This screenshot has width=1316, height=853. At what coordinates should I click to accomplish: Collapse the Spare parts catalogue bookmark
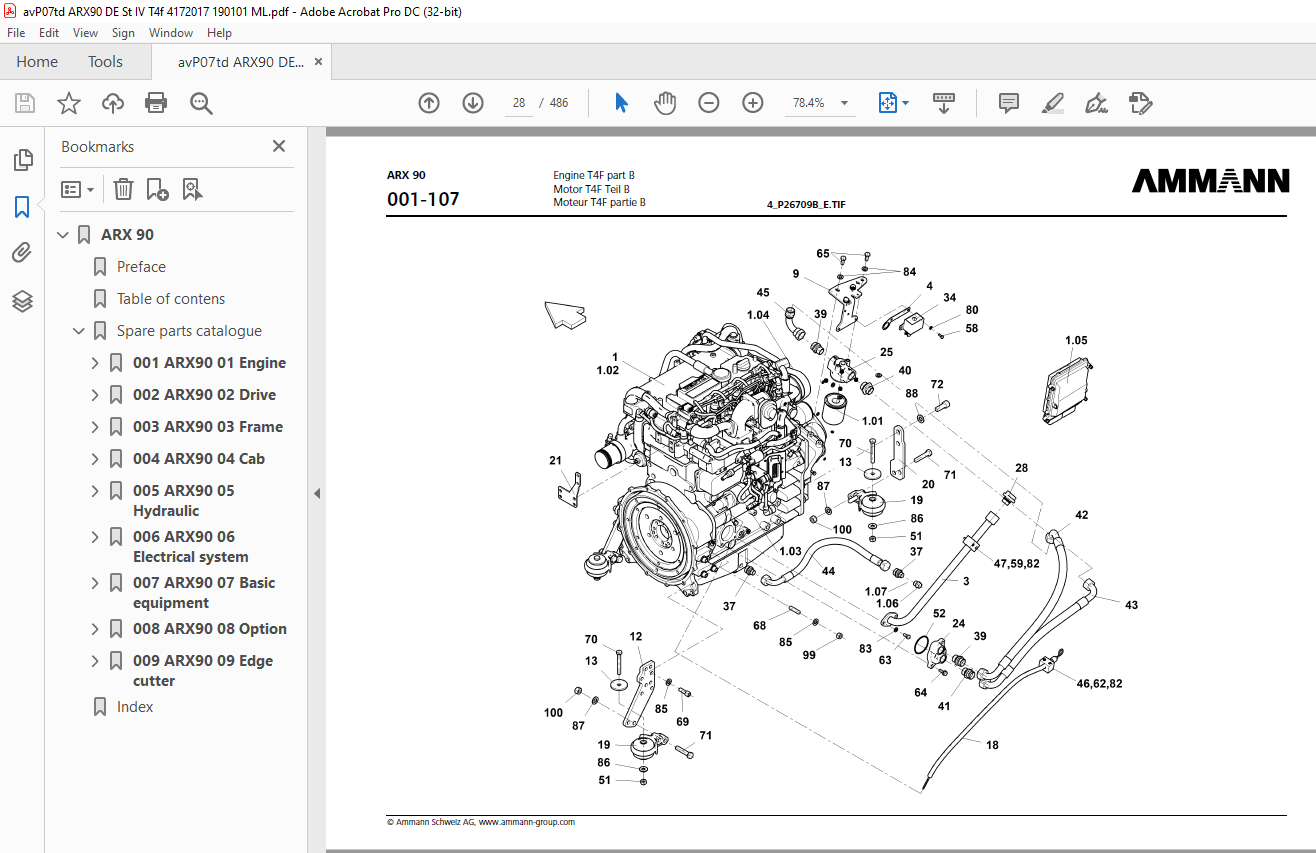tap(80, 331)
